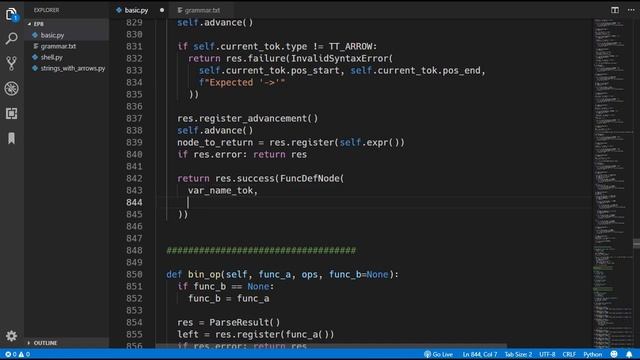Switch to the basic.py tab
The image size is (640, 360).
[136, 10]
